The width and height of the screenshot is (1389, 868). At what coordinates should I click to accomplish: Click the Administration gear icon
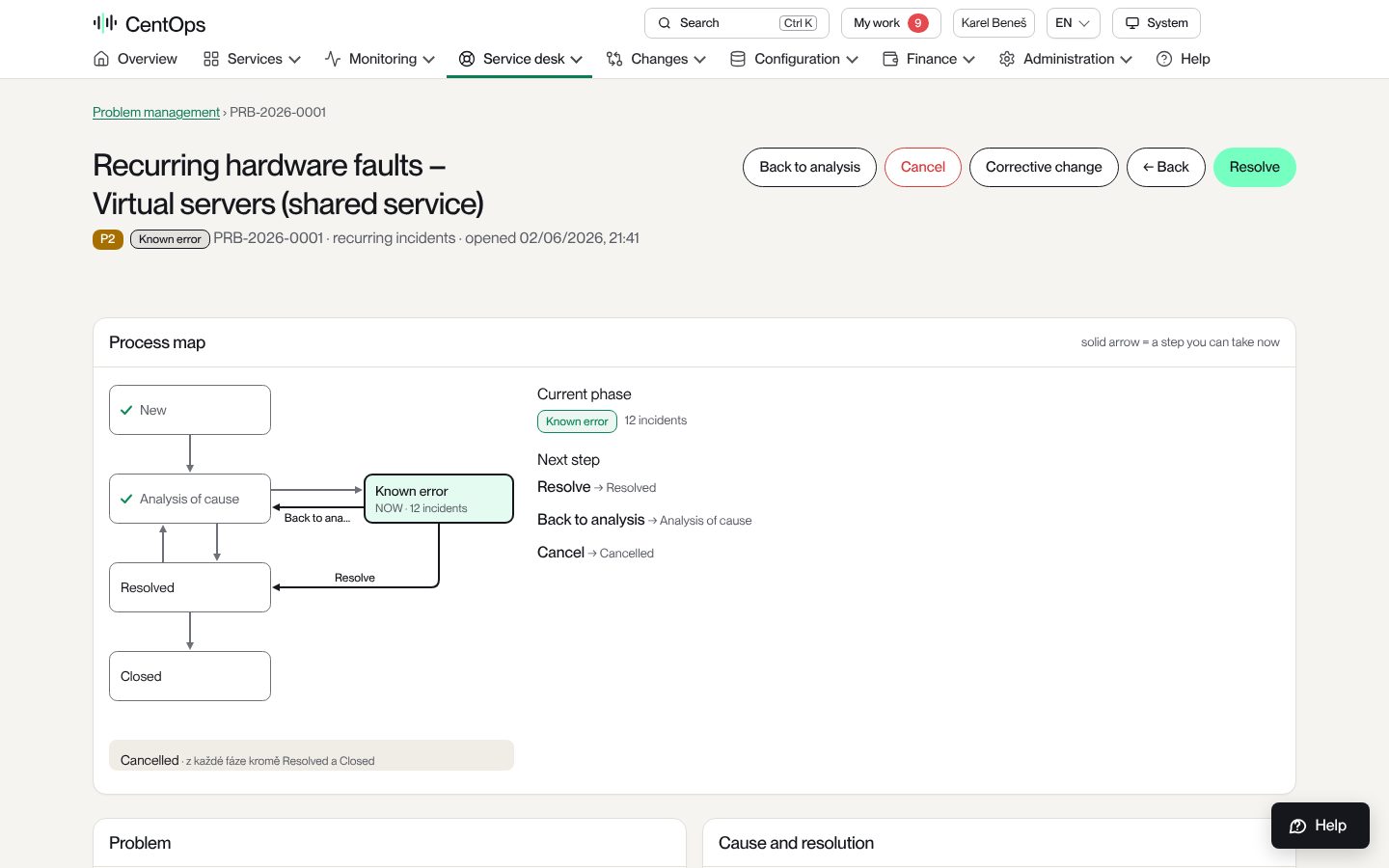pos(1007,59)
